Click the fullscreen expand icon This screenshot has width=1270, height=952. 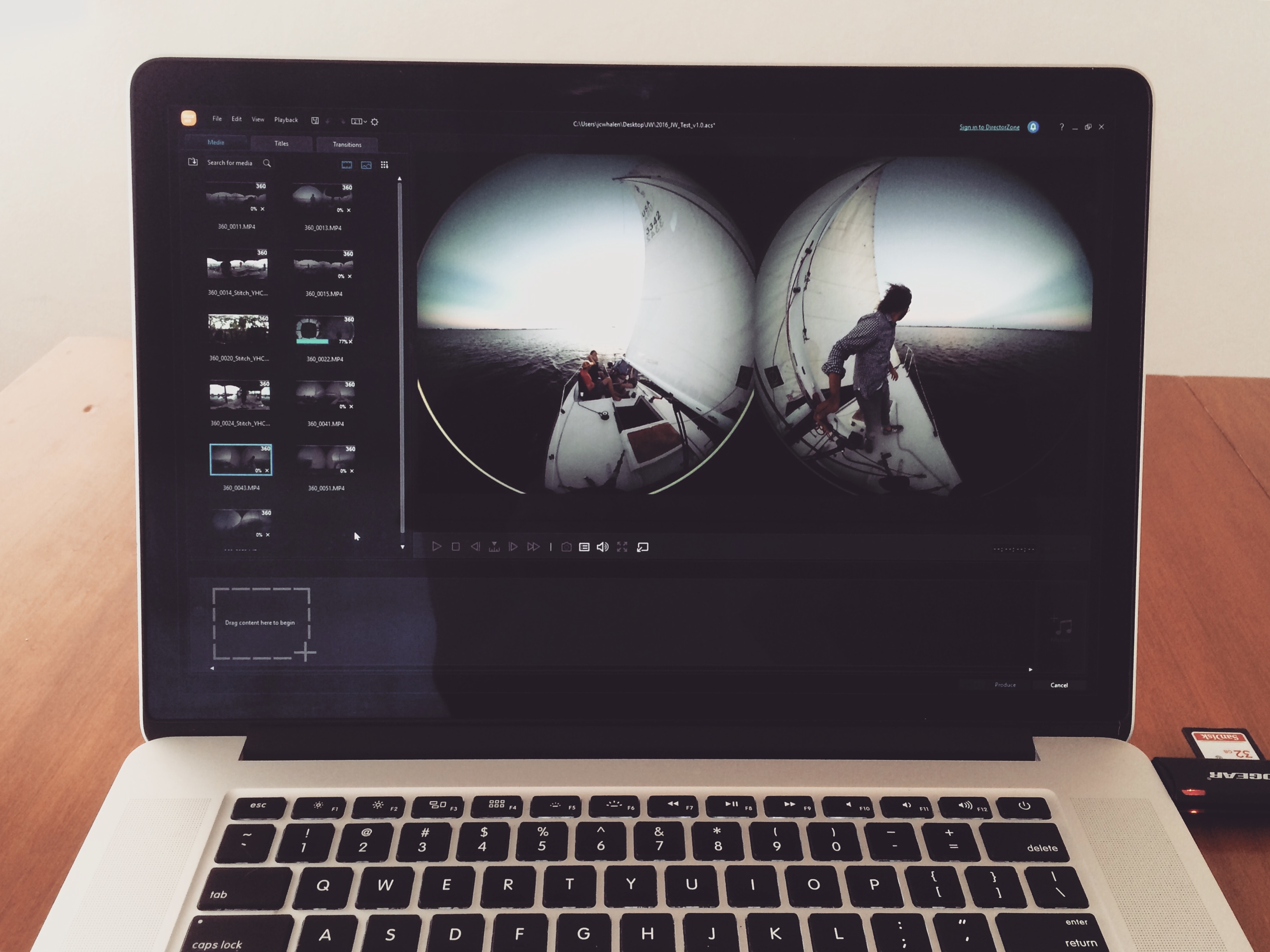coord(623,547)
